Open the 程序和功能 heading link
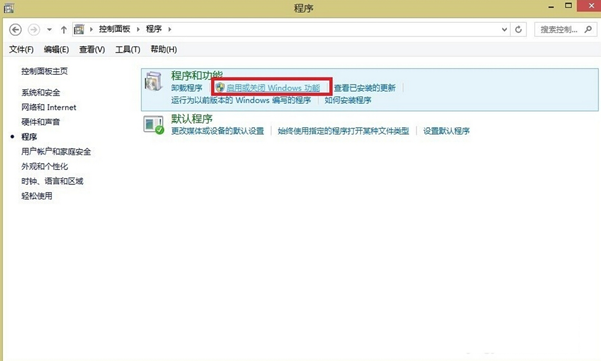 197,75
